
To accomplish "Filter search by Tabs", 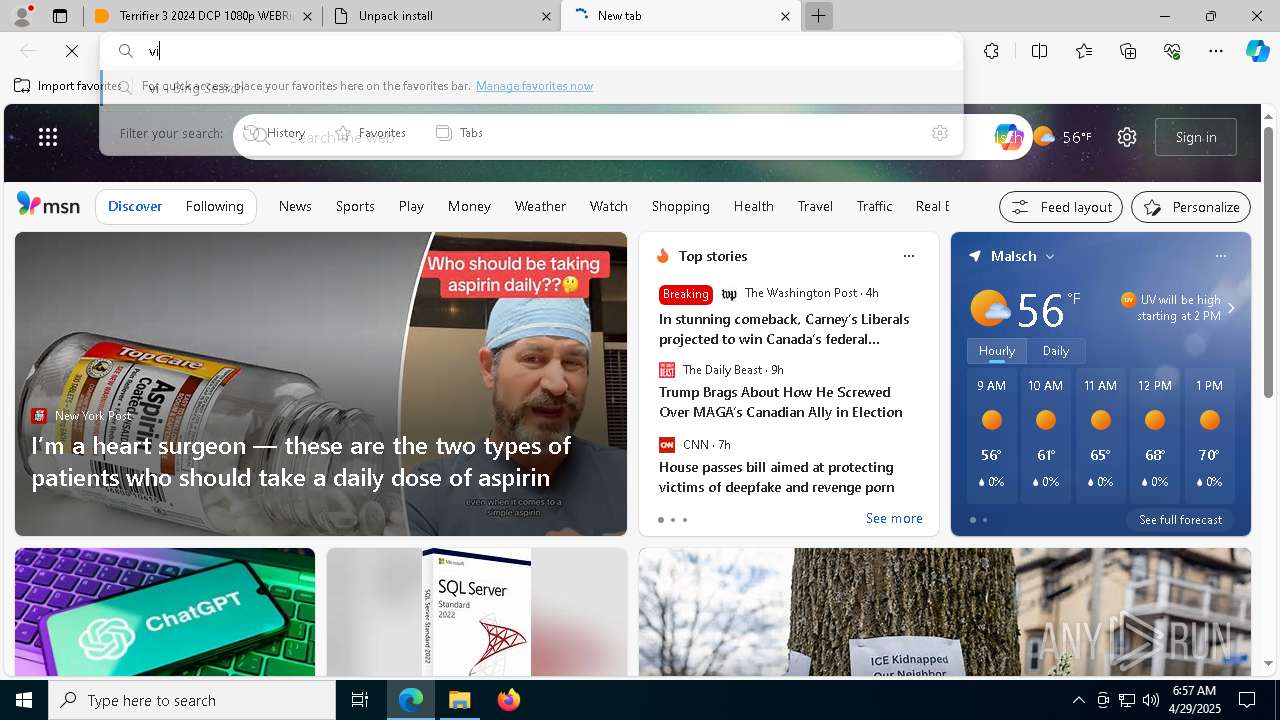I will pos(460,133).
